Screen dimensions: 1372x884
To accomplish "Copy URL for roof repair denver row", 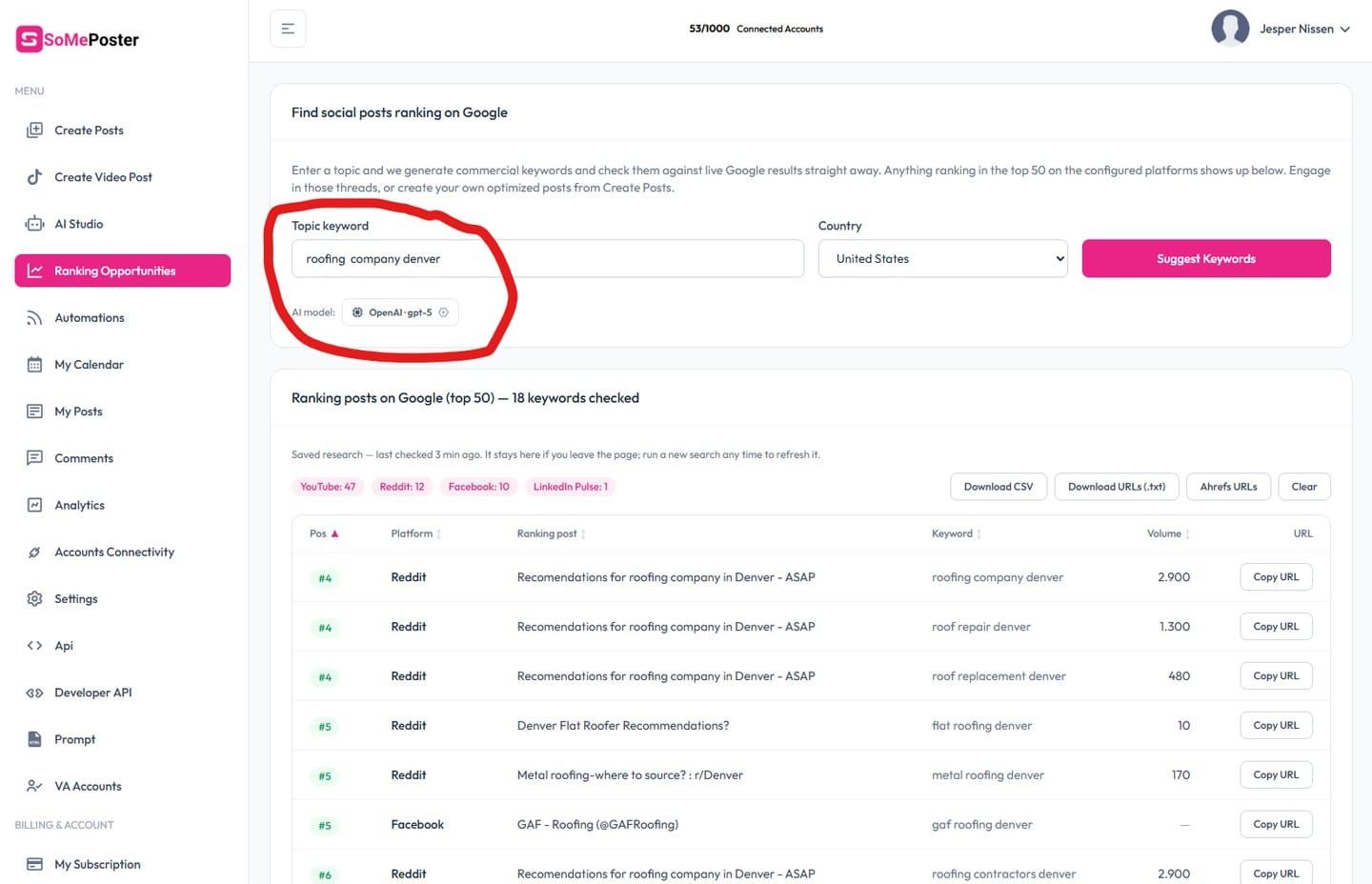I will click(1276, 627).
